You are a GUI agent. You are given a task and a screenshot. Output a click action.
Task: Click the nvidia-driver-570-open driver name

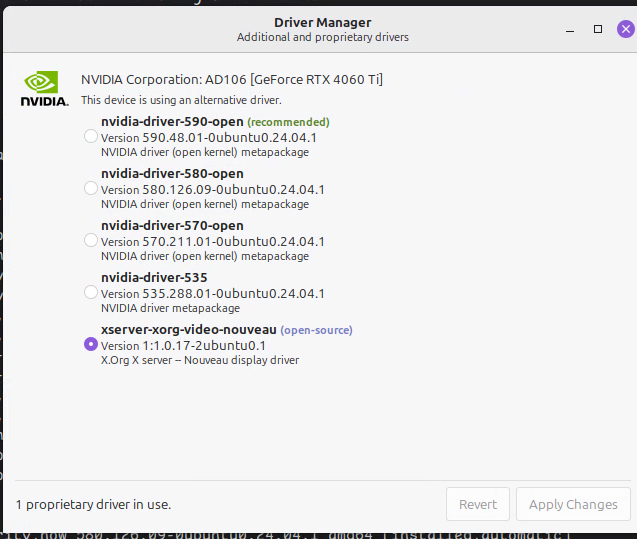[172, 225]
